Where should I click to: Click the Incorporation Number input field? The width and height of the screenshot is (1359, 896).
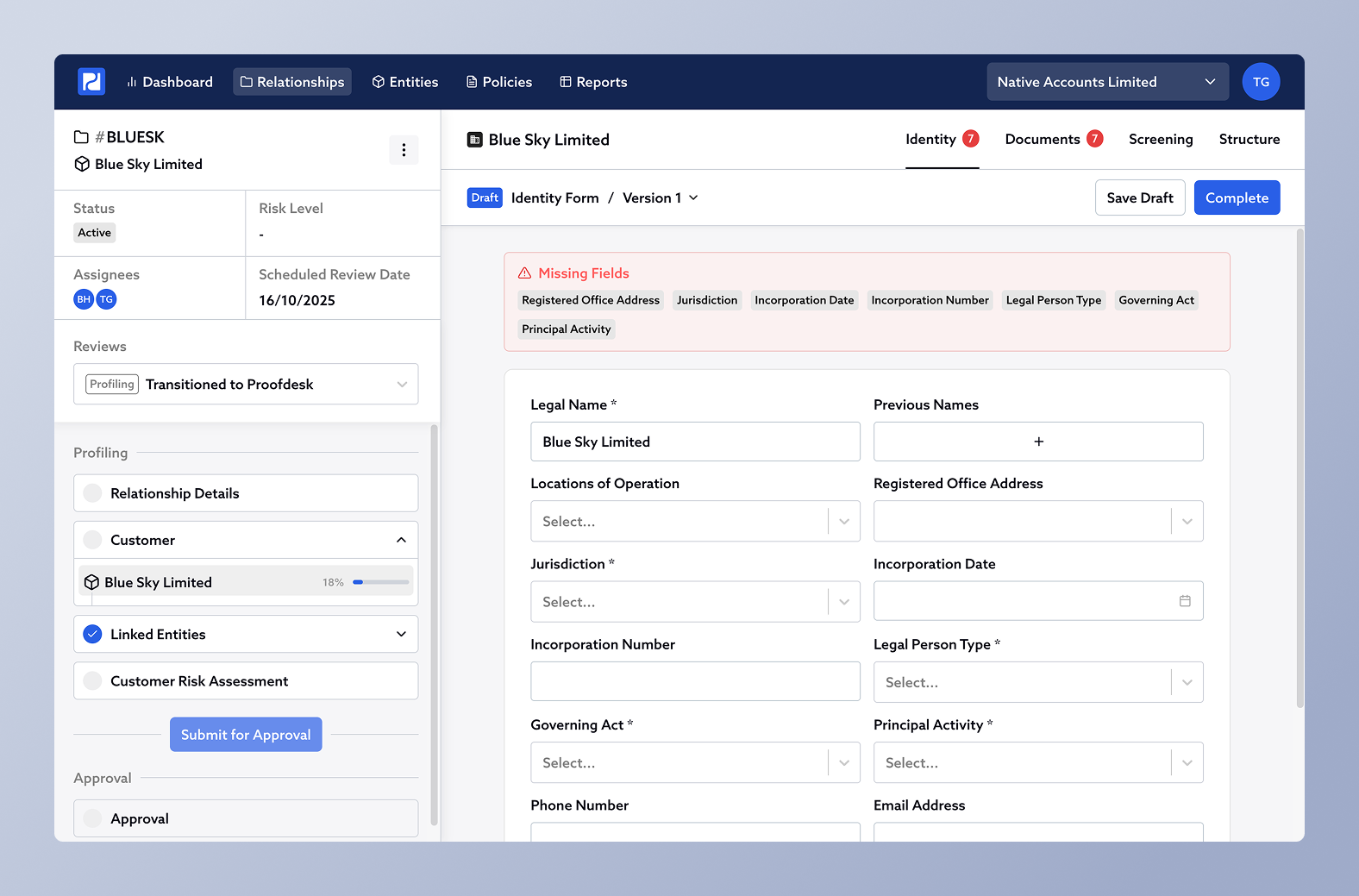point(694,681)
